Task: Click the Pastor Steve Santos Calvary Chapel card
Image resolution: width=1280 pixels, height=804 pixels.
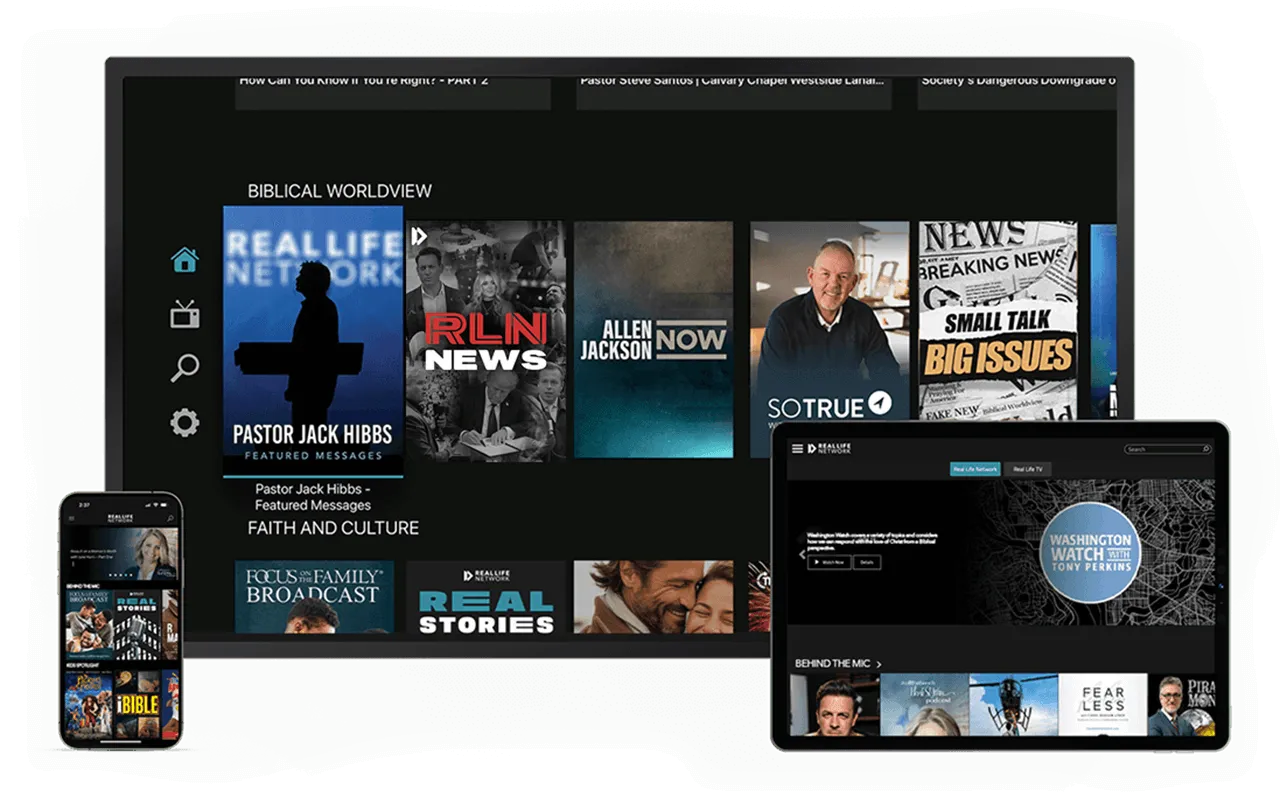Action: [734, 92]
